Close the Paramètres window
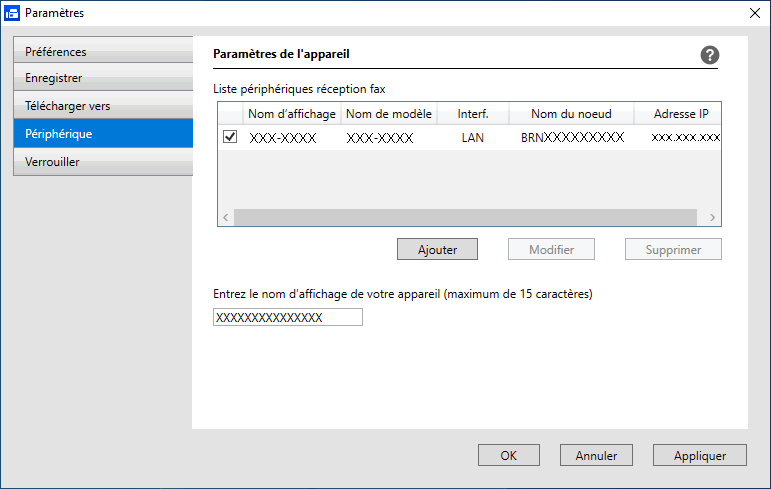Image resolution: width=771 pixels, height=489 pixels. tap(755, 13)
